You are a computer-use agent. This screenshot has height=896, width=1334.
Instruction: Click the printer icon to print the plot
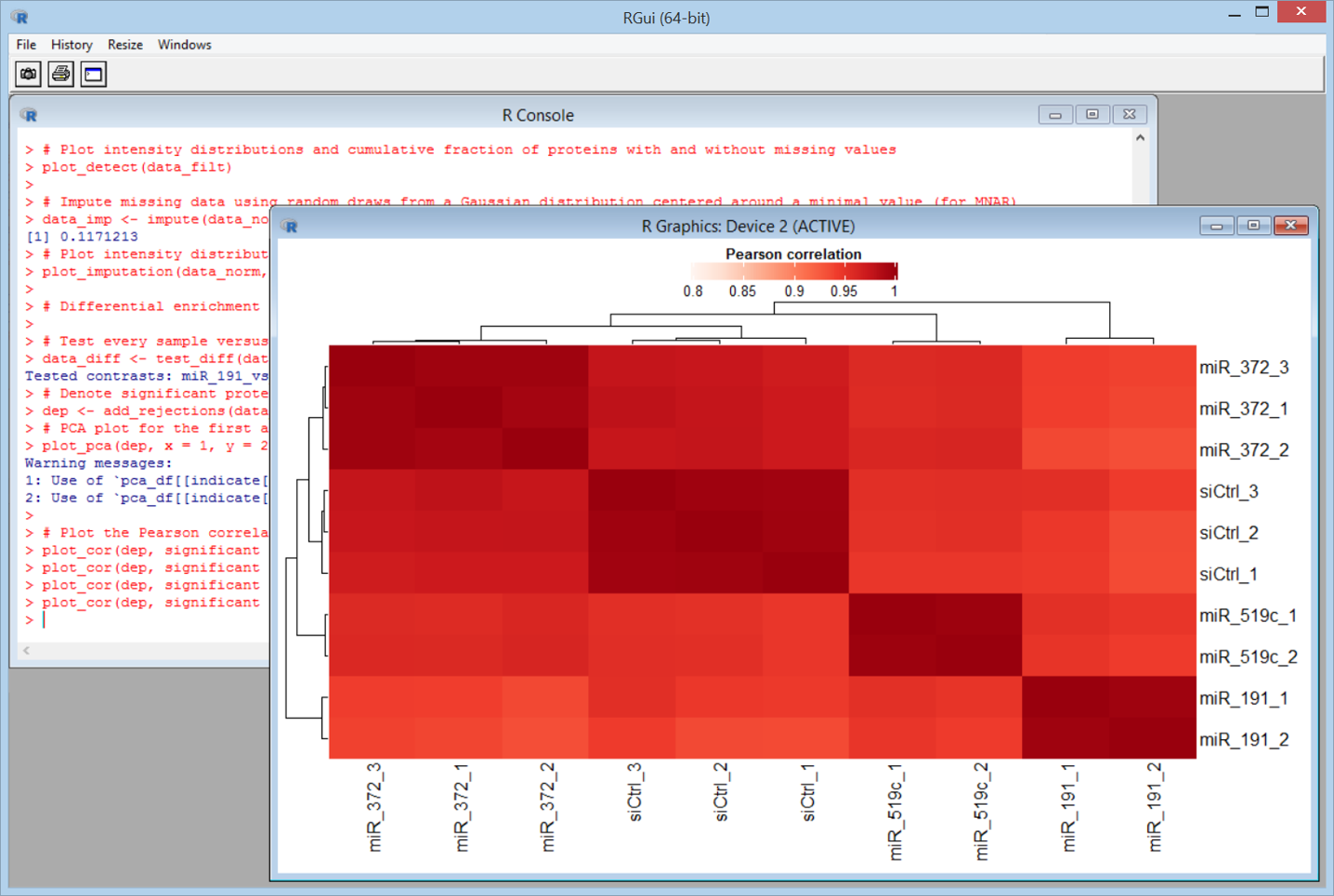coord(61,74)
